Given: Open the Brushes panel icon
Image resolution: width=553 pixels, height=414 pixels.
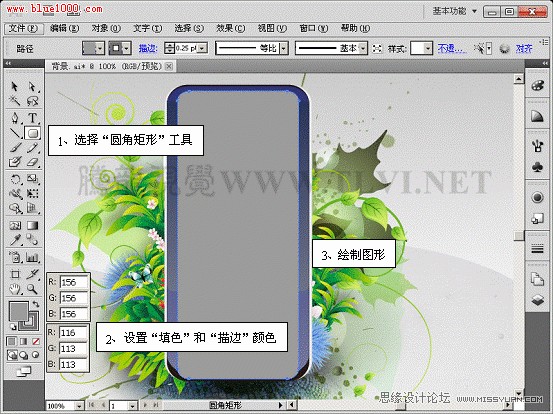Looking at the screenshot, I should click(x=537, y=146).
